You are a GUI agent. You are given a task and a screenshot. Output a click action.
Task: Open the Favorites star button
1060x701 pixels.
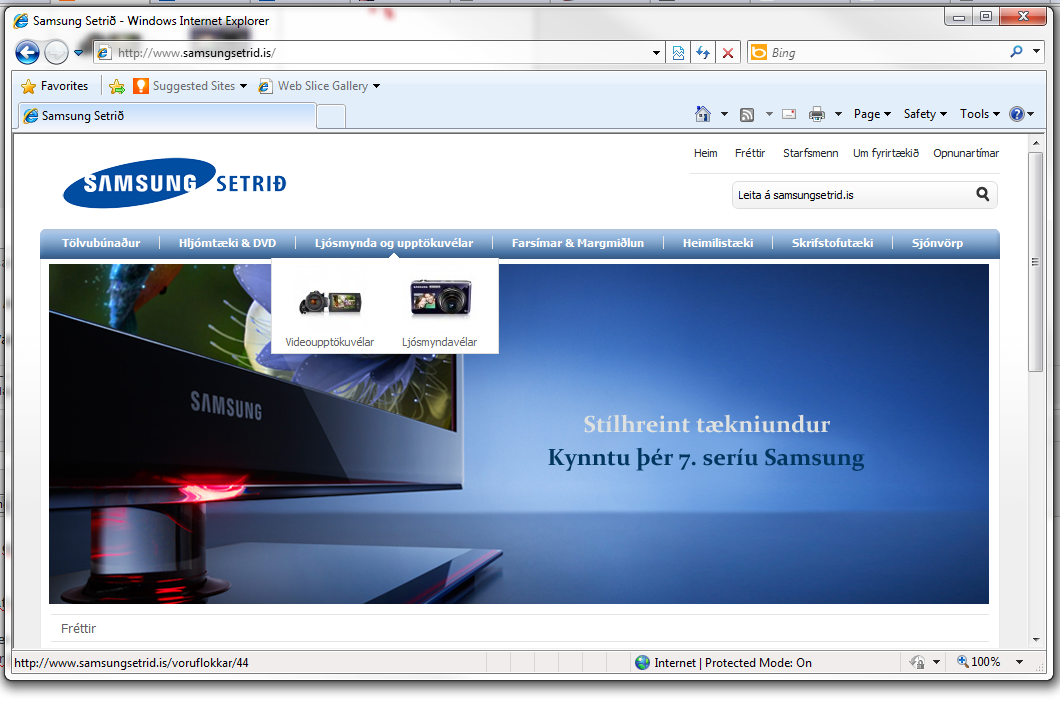[55, 86]
